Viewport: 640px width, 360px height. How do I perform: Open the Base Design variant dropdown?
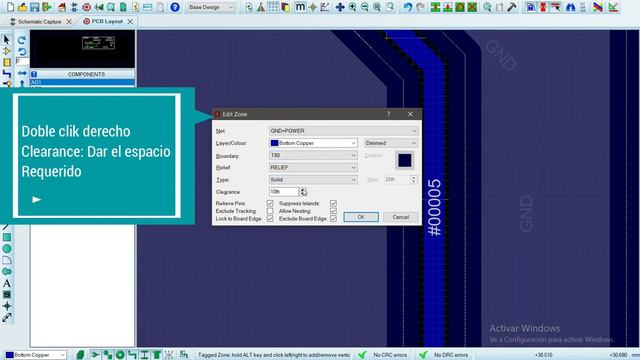[211, 7]
